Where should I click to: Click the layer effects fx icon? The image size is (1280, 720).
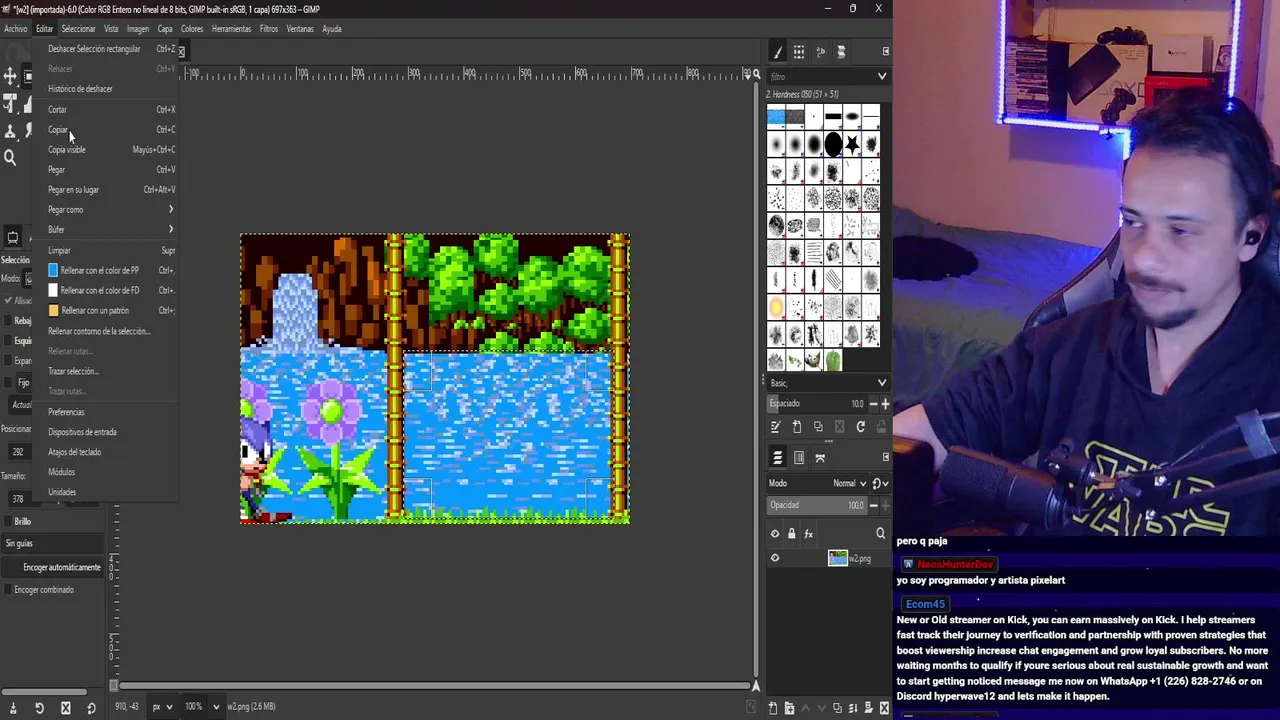click(809, 534)
